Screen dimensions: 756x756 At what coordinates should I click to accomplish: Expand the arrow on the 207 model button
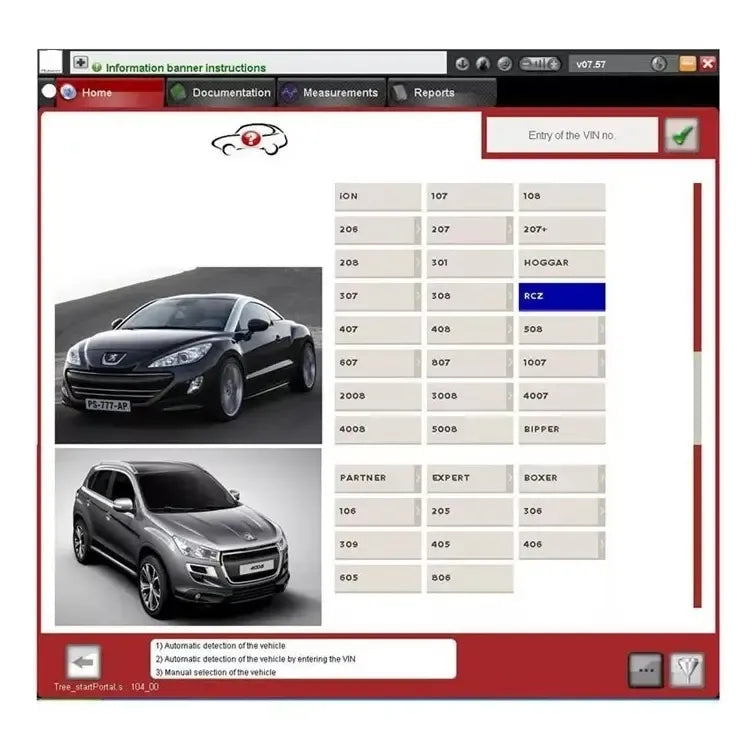click(510, 230)
